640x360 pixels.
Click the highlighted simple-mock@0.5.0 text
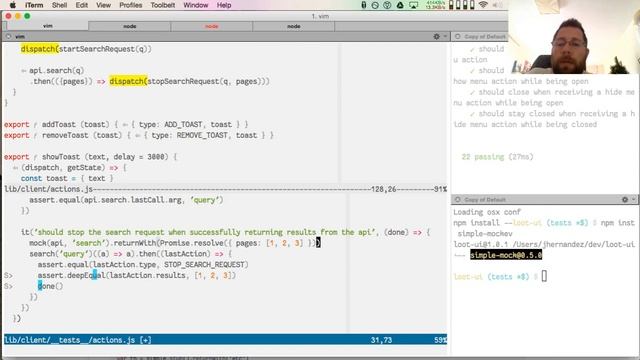[506, 255]
